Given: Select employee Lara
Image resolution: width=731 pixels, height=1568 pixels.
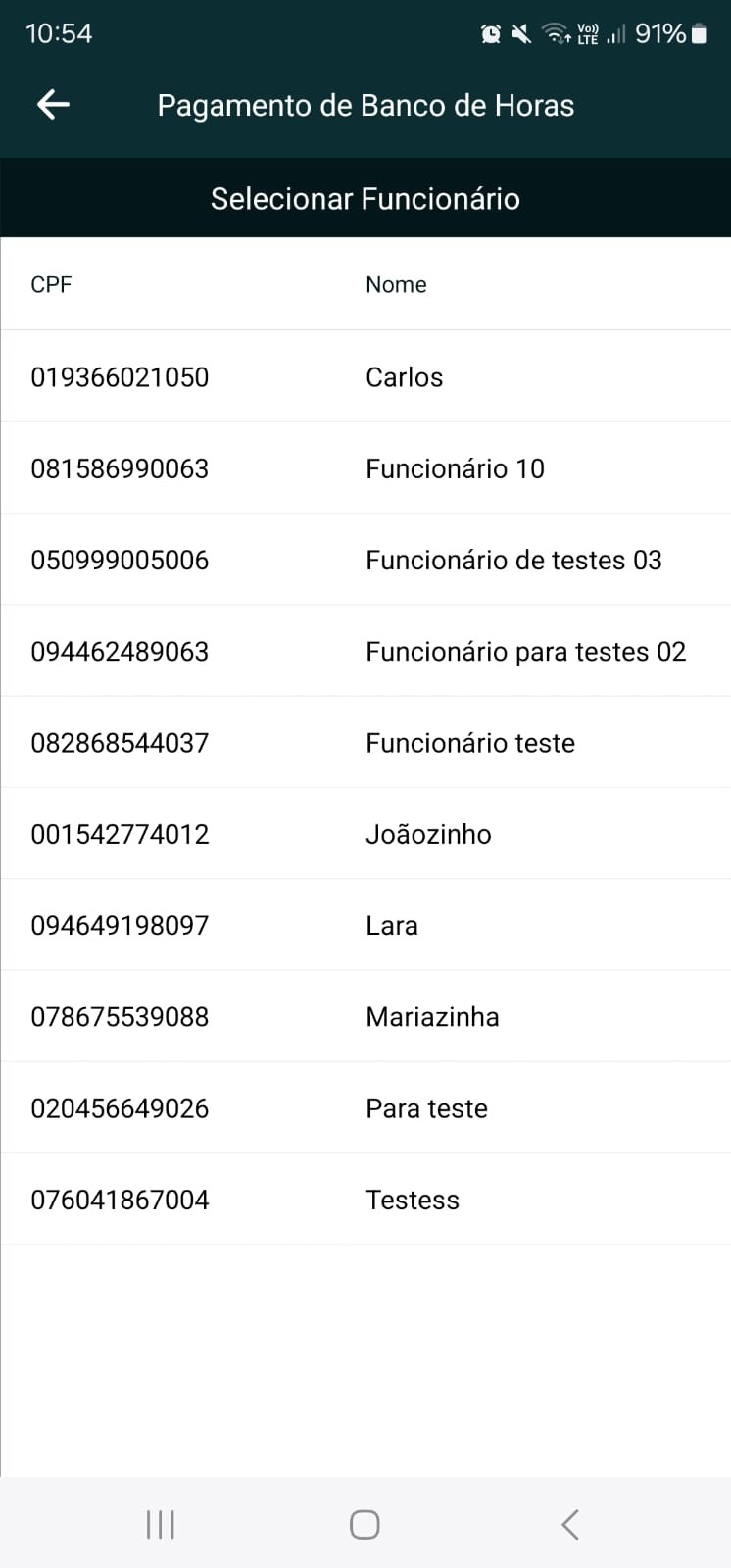Looking at the screenshot, I should pyautogui.click(x=392, y=926).
